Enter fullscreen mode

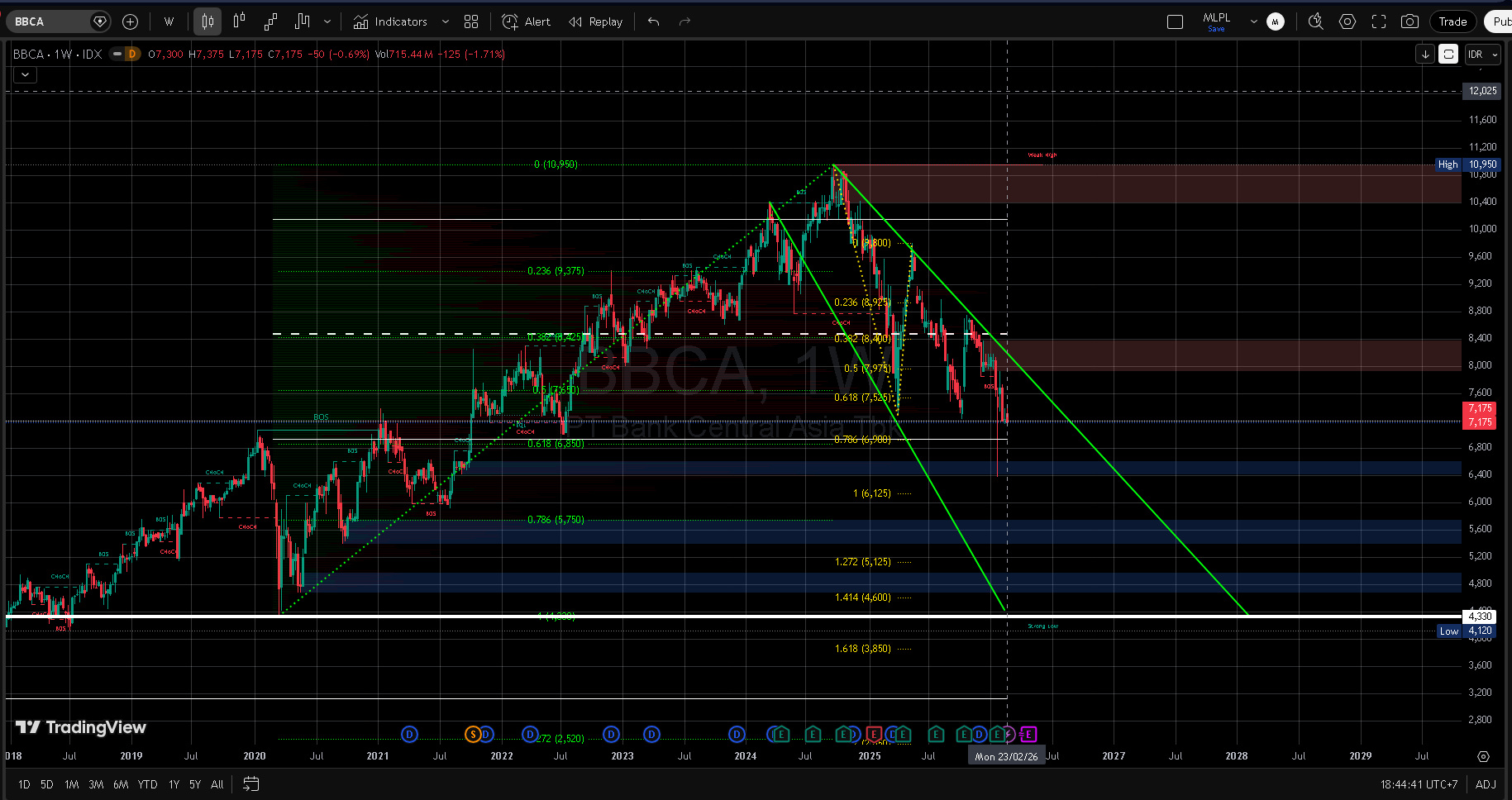coord(1379,21)
